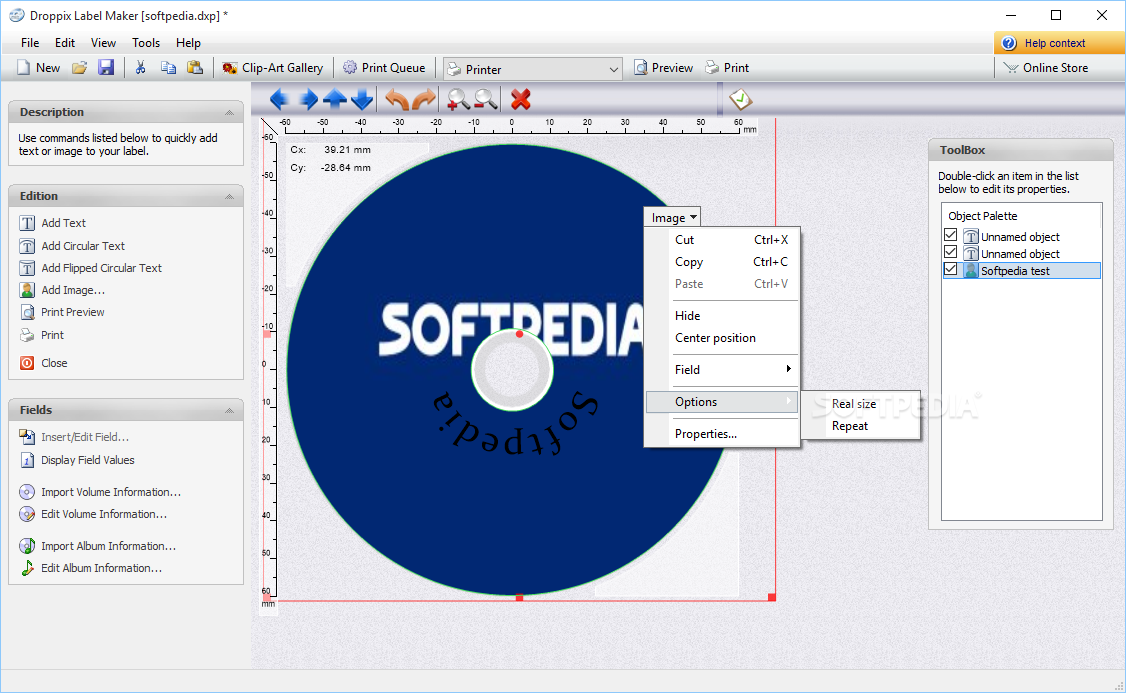This screenshot has height=693, width=1126.
Task: Delete object with the red X icon
Action: 521,99
